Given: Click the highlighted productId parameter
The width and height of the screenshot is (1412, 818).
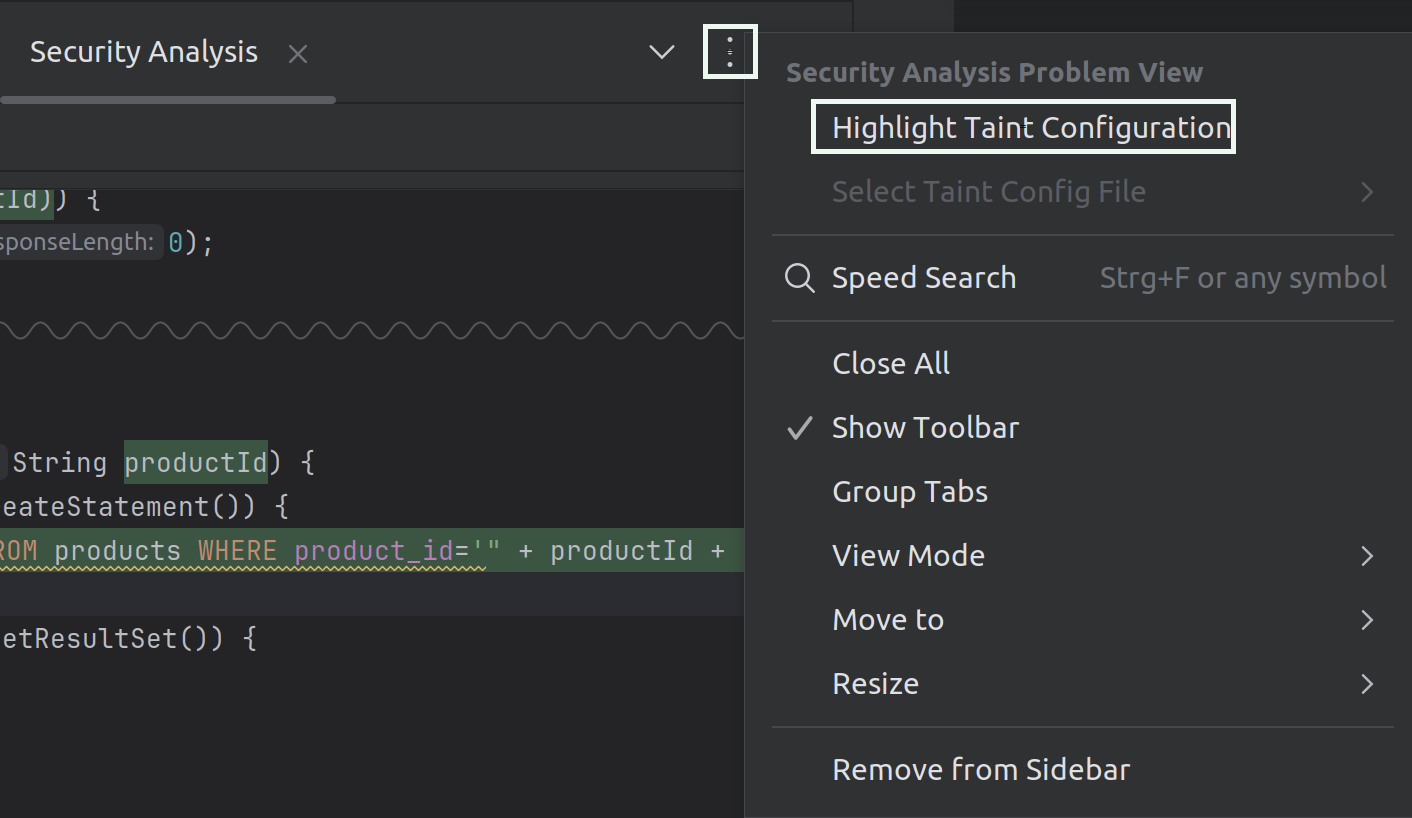Looking at the screenshot, I should (196, 462).
